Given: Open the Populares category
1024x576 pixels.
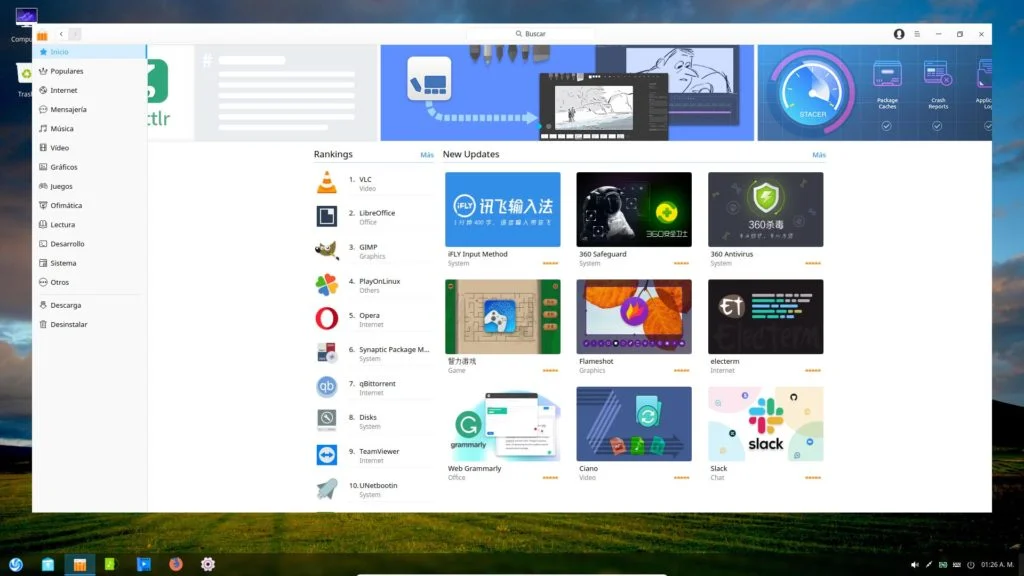Looking at the screenshot, I should coord(89,71).
